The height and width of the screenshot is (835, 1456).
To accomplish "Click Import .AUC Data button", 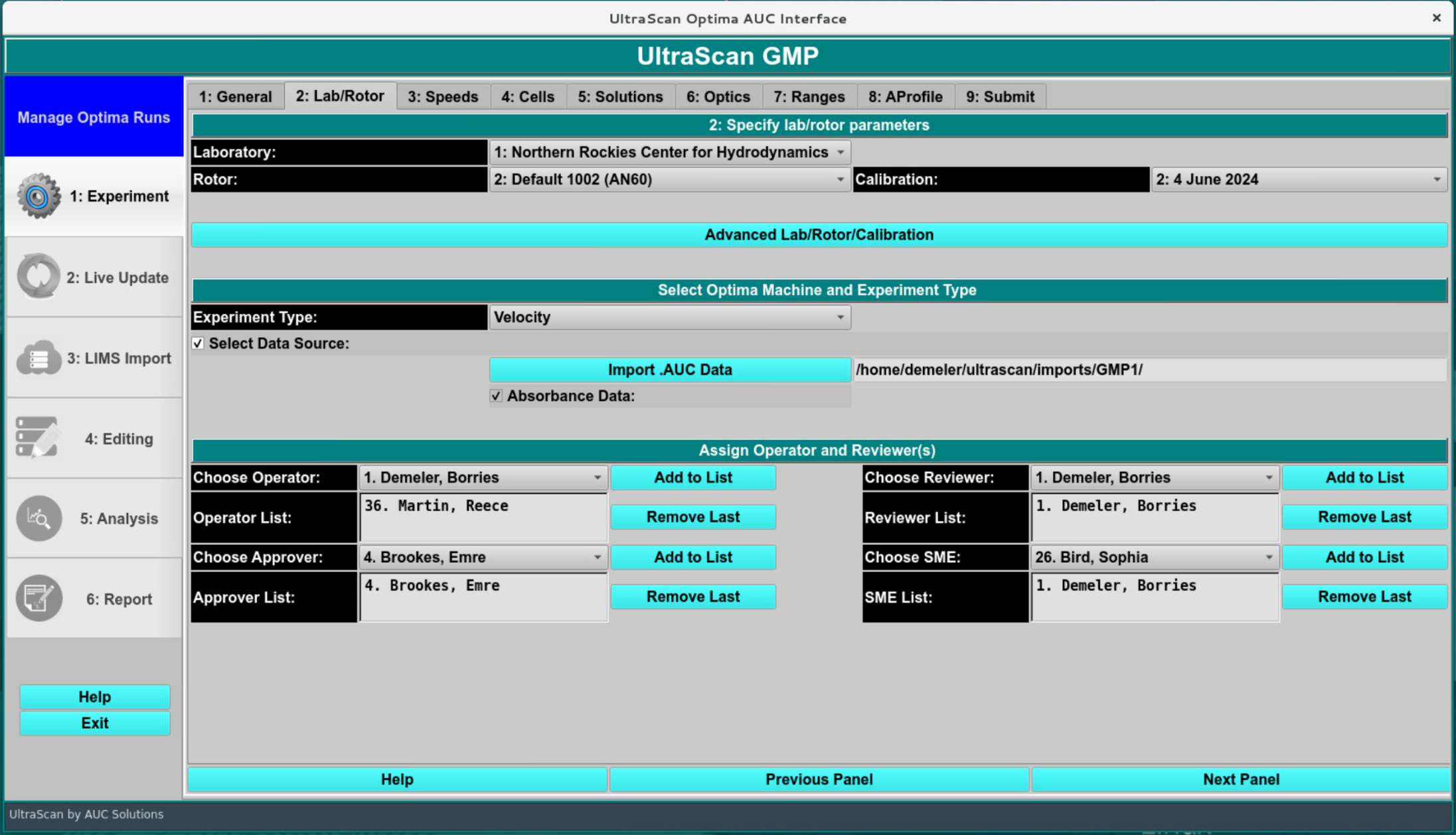I will point(669,370).
